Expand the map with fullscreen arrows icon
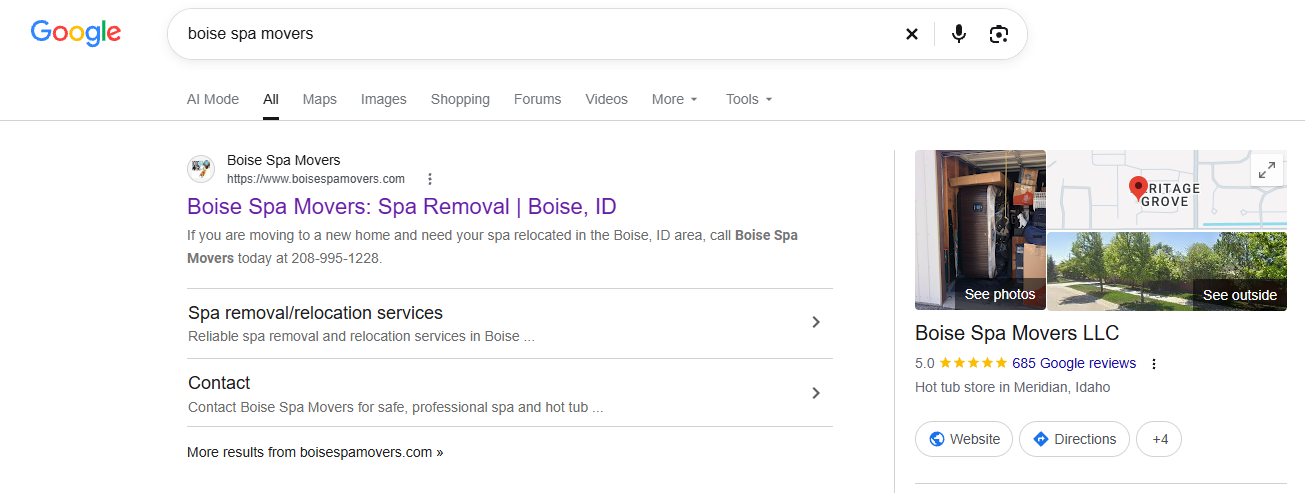 pyautogui.click(x=1267, y=170)
